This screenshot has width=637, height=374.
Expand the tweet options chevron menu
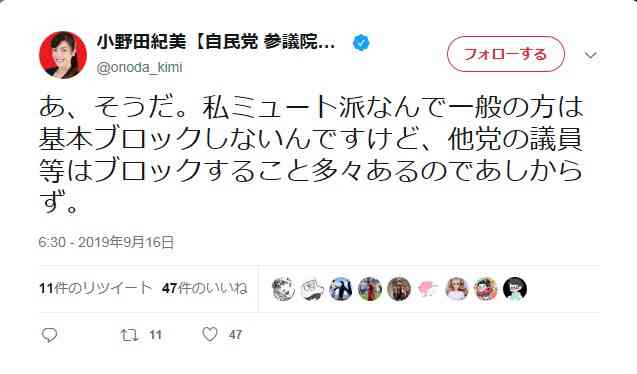(x=591, y=55)
